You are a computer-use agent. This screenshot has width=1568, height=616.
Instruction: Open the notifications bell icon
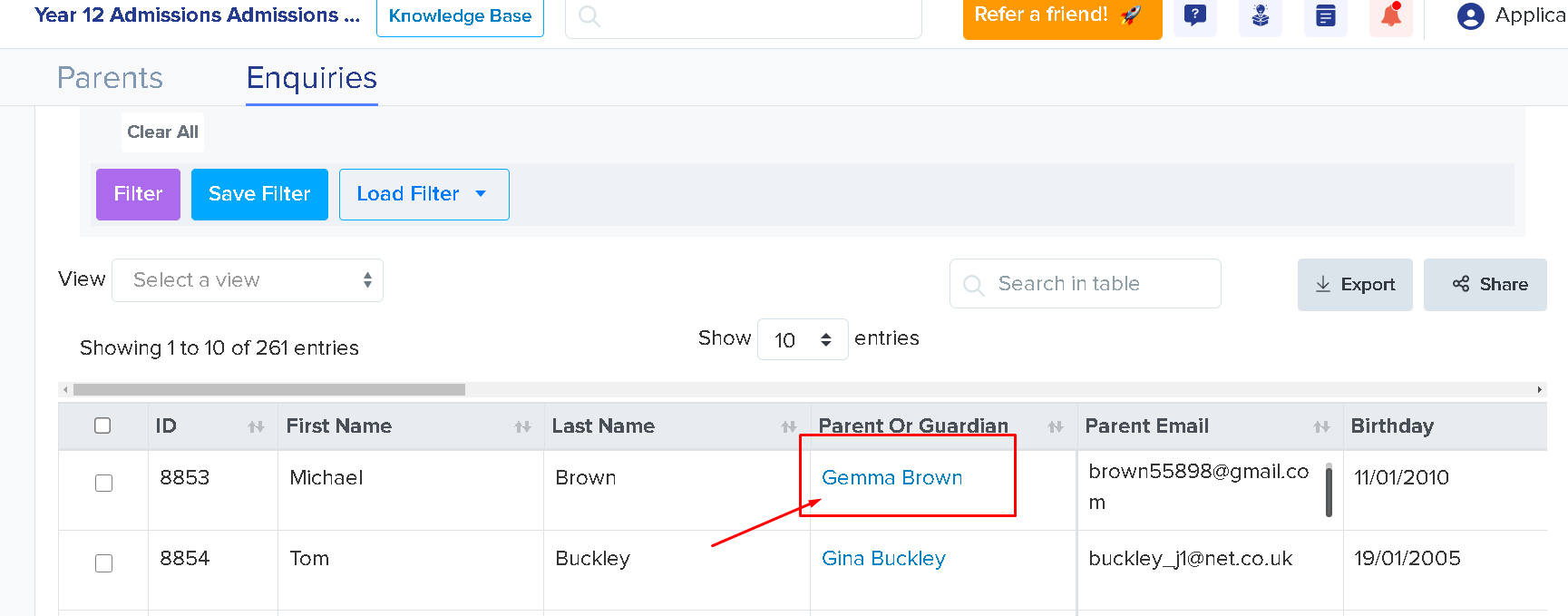(1391, 15)
